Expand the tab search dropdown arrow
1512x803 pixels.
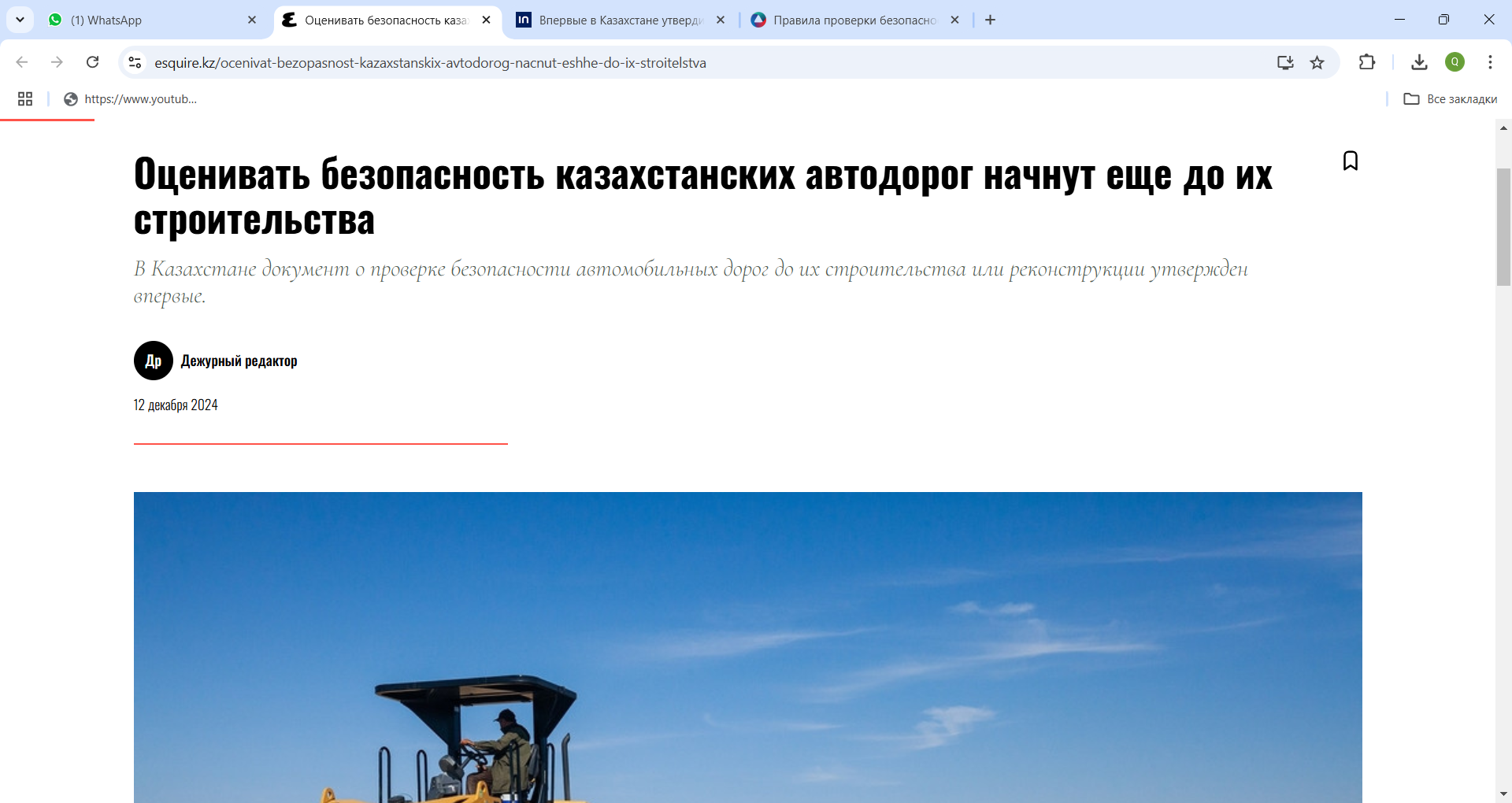tap(20, 20)
